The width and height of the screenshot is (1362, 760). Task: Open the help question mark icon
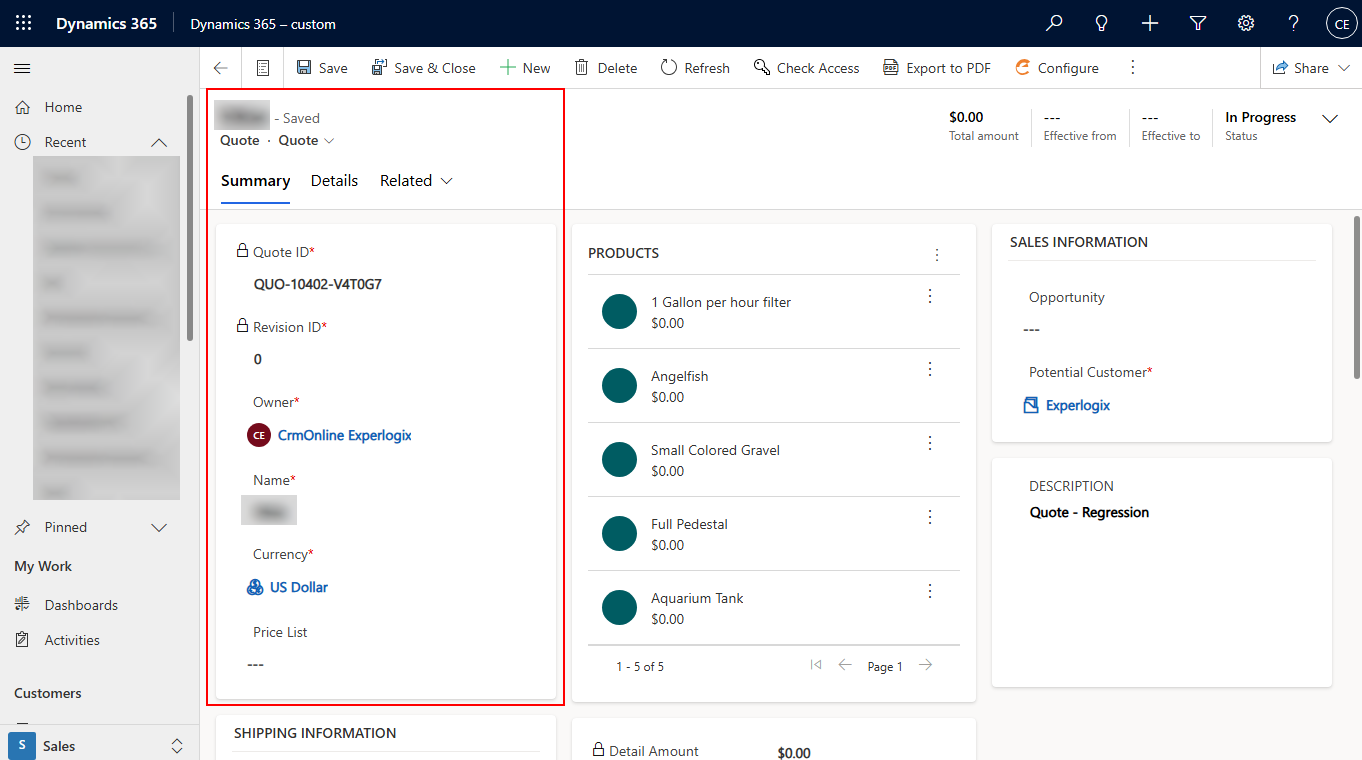[x=1294, y=24]
